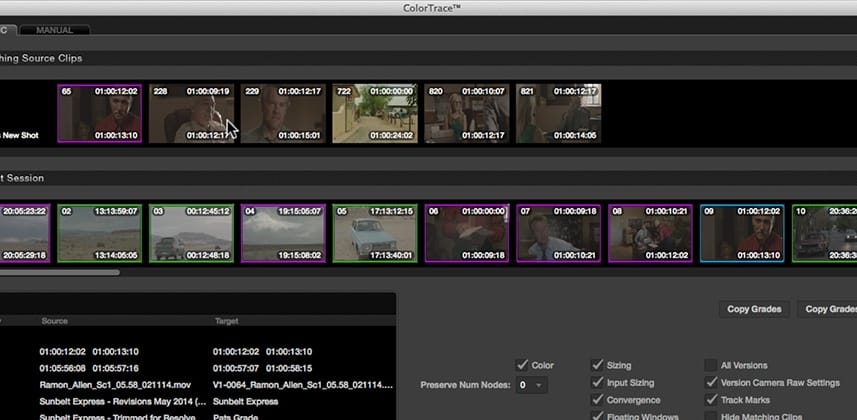857x420 pixels.
Task: Select source clip thumbnail 228
Action: point(191,113)
